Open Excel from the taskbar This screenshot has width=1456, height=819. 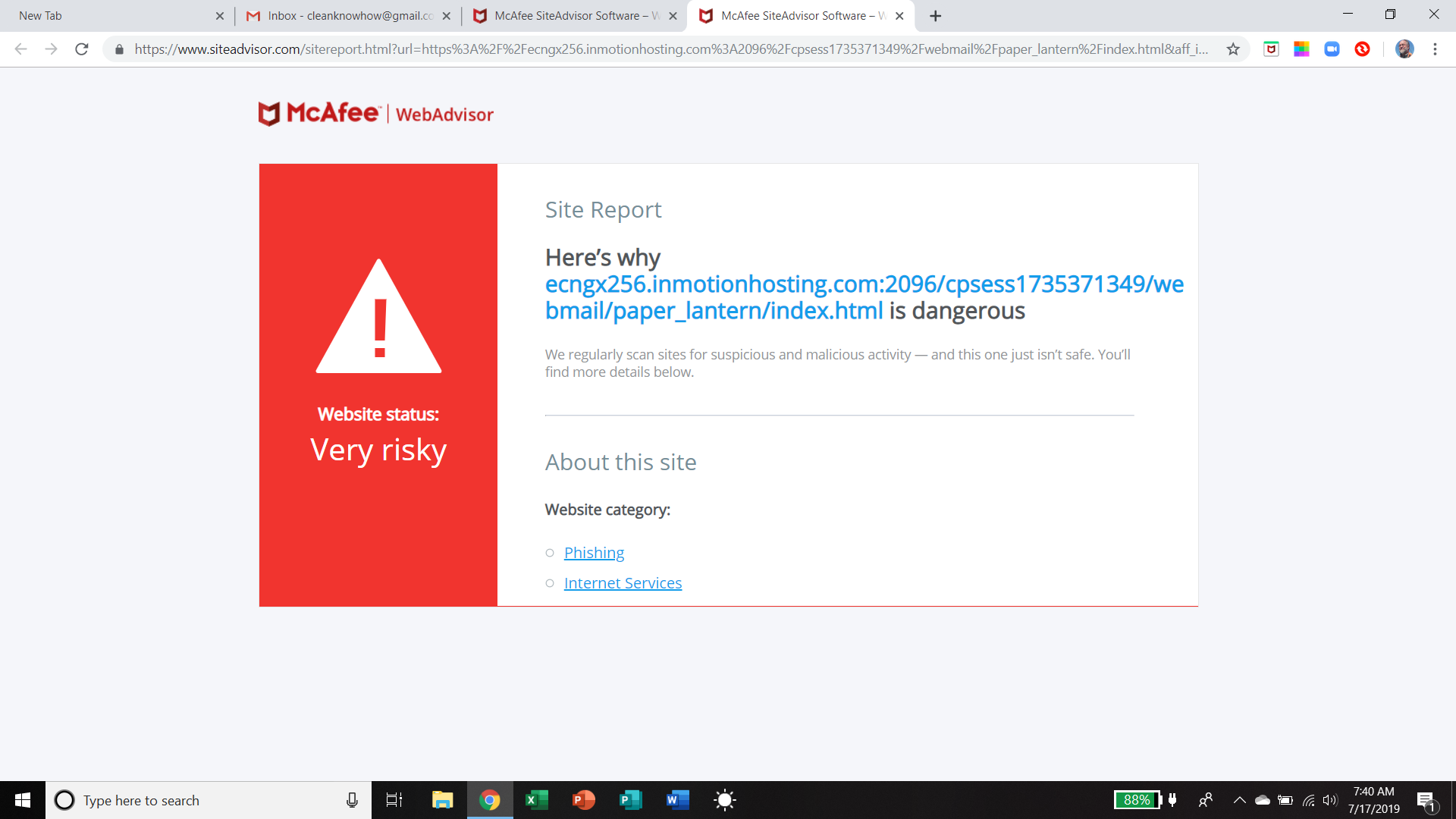point(537,800)
